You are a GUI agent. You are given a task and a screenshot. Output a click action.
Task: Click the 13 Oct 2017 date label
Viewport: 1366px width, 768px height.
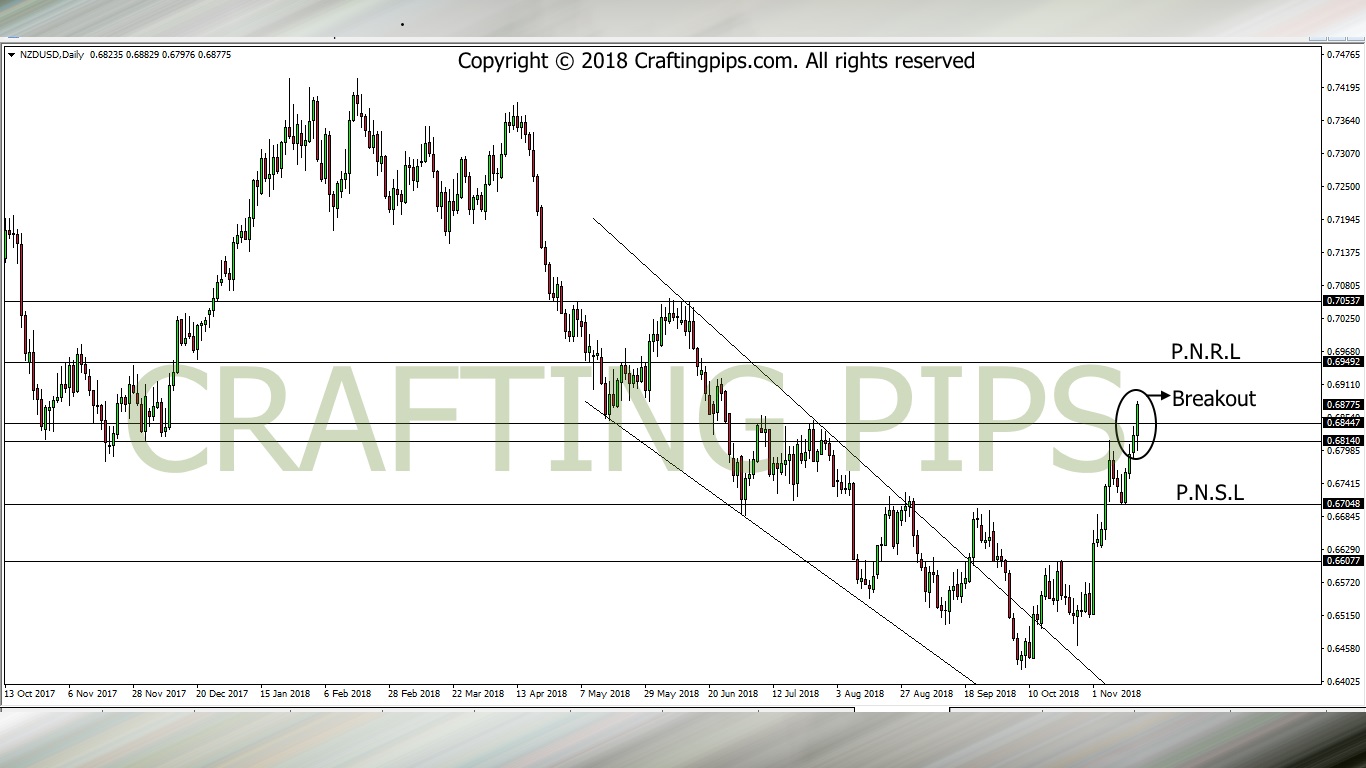pyautogui.click(x=28, y=693)
